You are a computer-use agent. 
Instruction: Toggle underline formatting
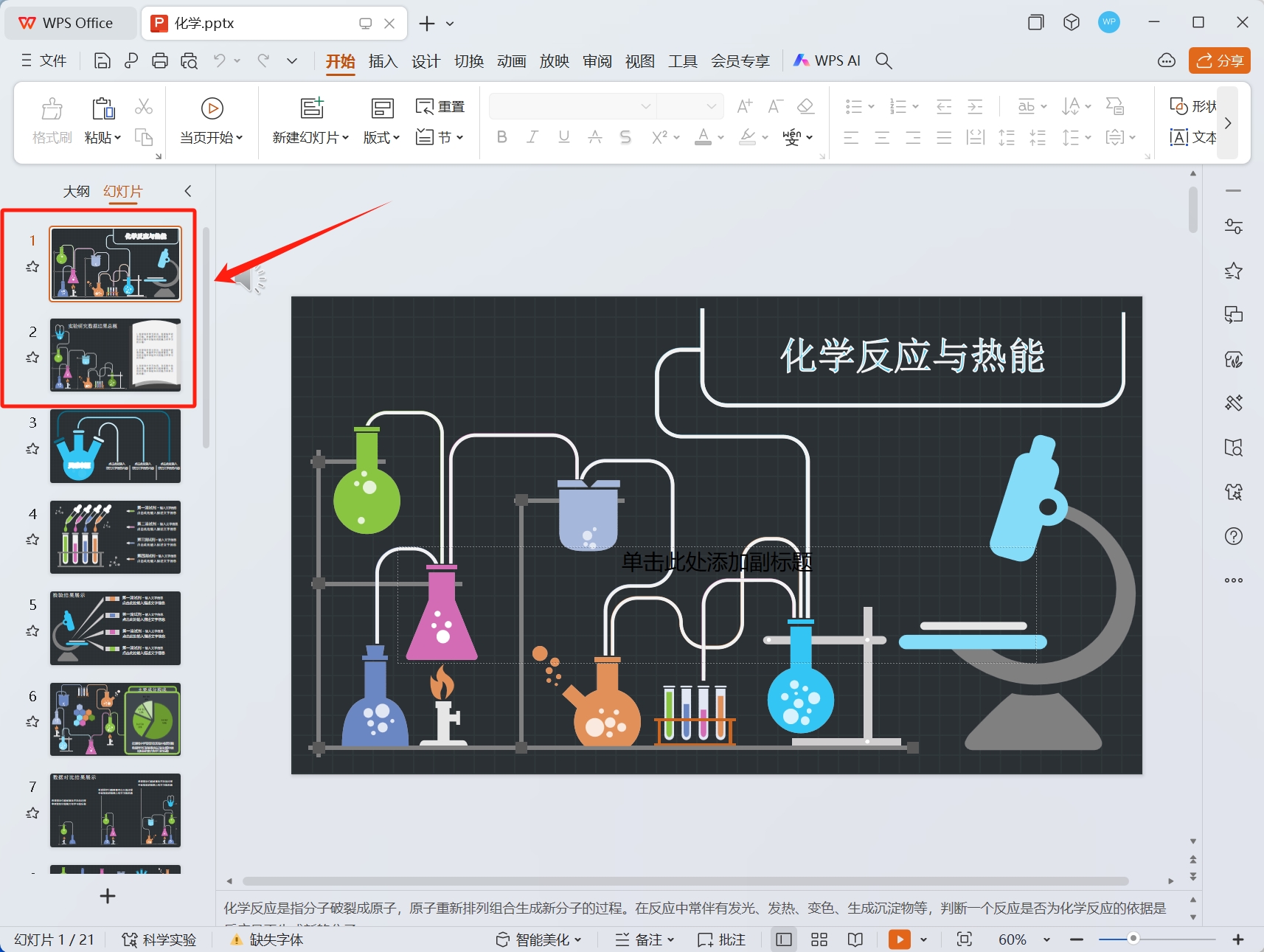(563, 137)
